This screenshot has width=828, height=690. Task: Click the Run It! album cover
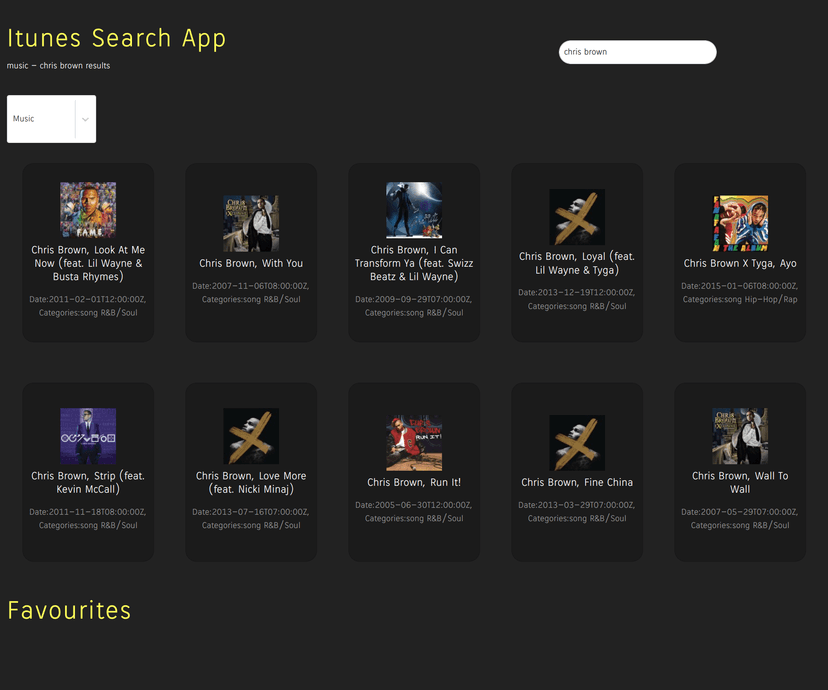pyautogui.click(x=414, y=442)
